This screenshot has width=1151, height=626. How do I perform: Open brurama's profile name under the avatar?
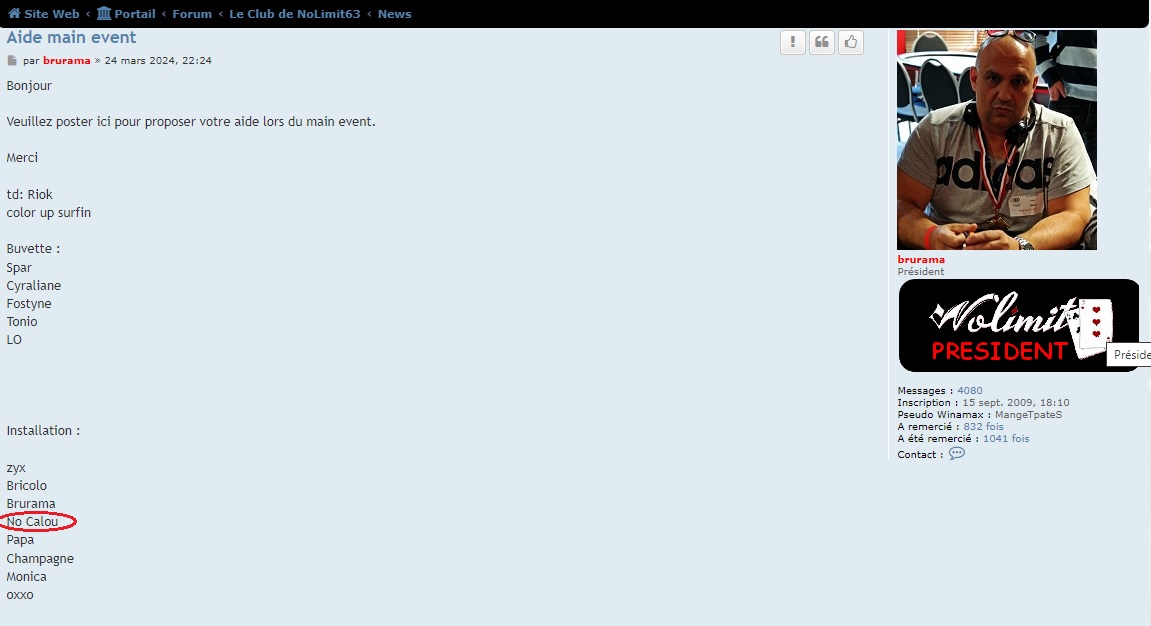[x=921, y=260]
